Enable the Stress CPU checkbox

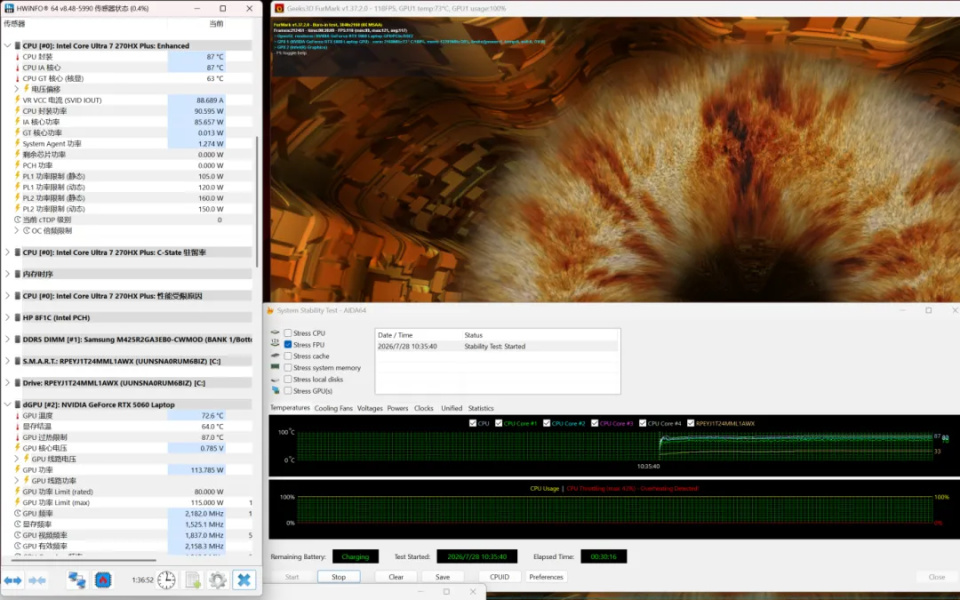[287, 333]
